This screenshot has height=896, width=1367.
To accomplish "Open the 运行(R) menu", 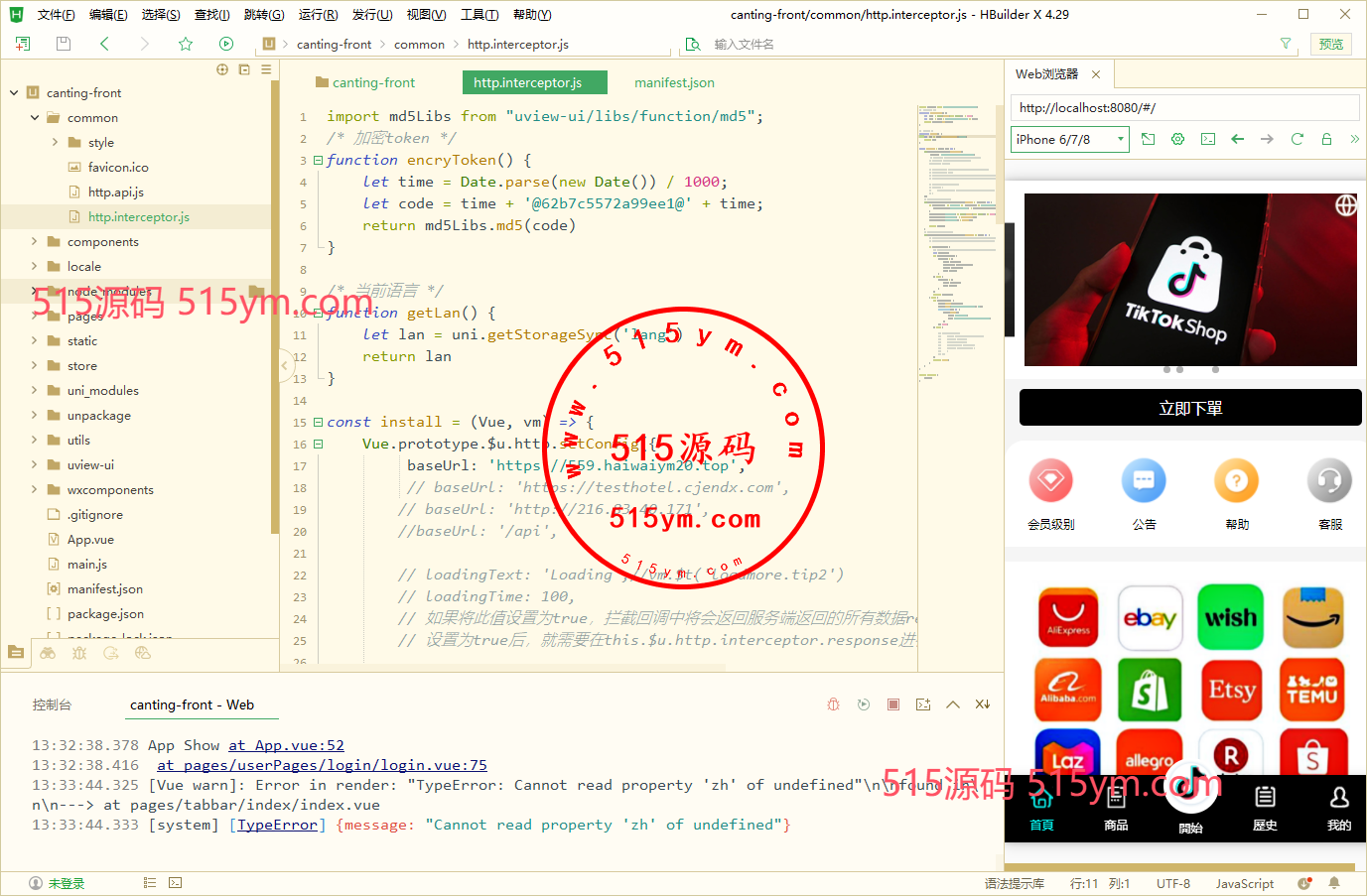I will 318,15.
